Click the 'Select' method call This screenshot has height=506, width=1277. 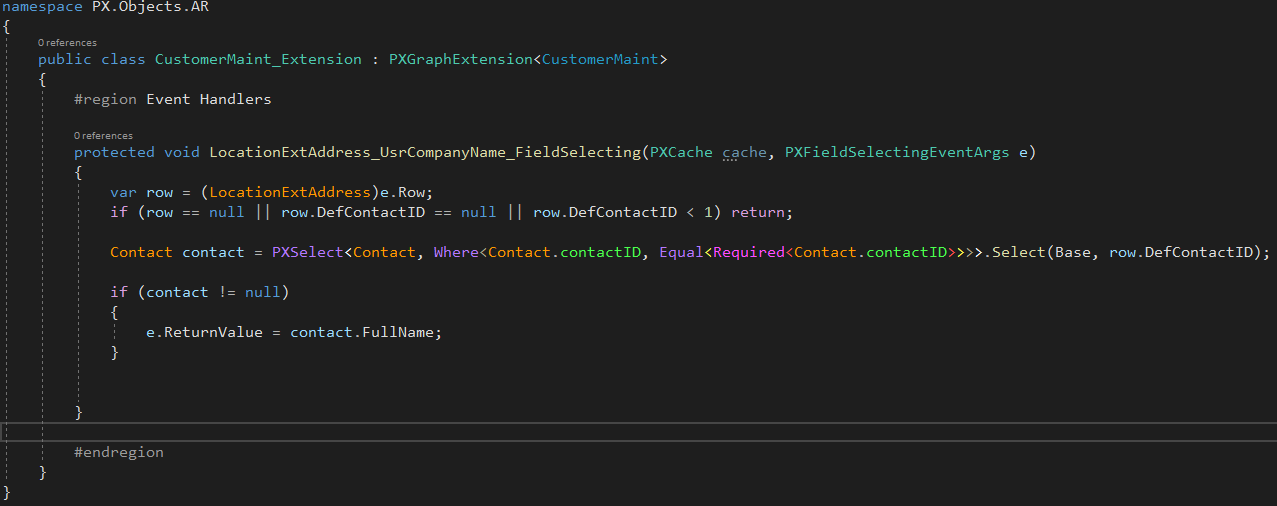(x=1018, y=252)
